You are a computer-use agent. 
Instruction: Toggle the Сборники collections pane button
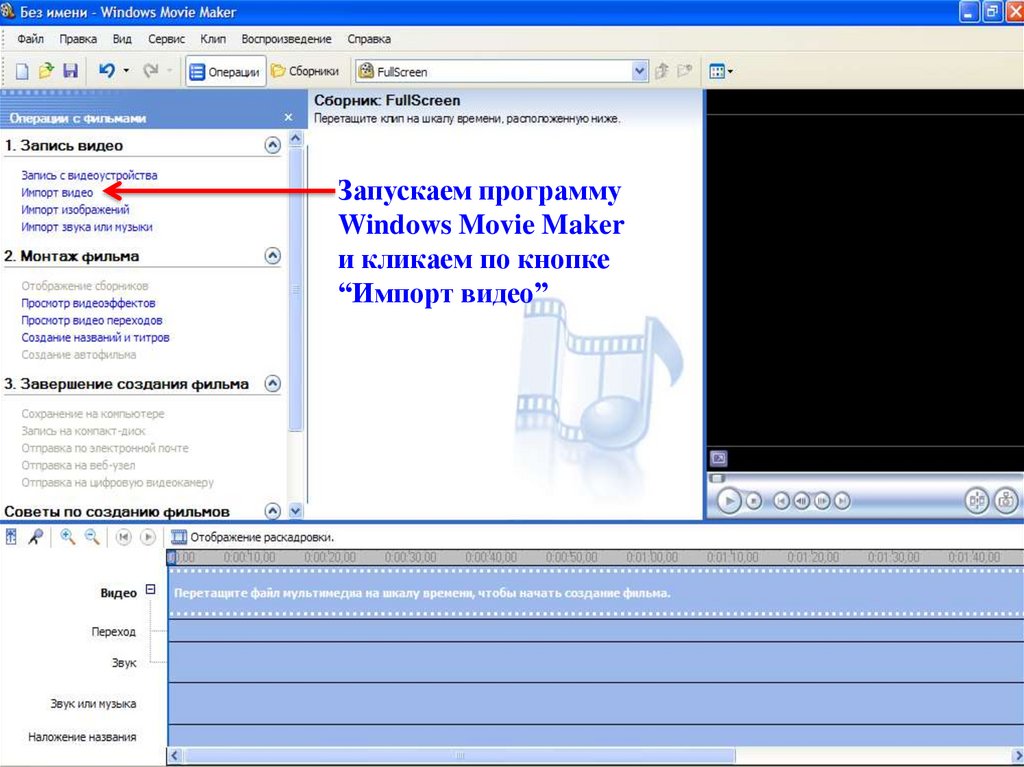306,72
